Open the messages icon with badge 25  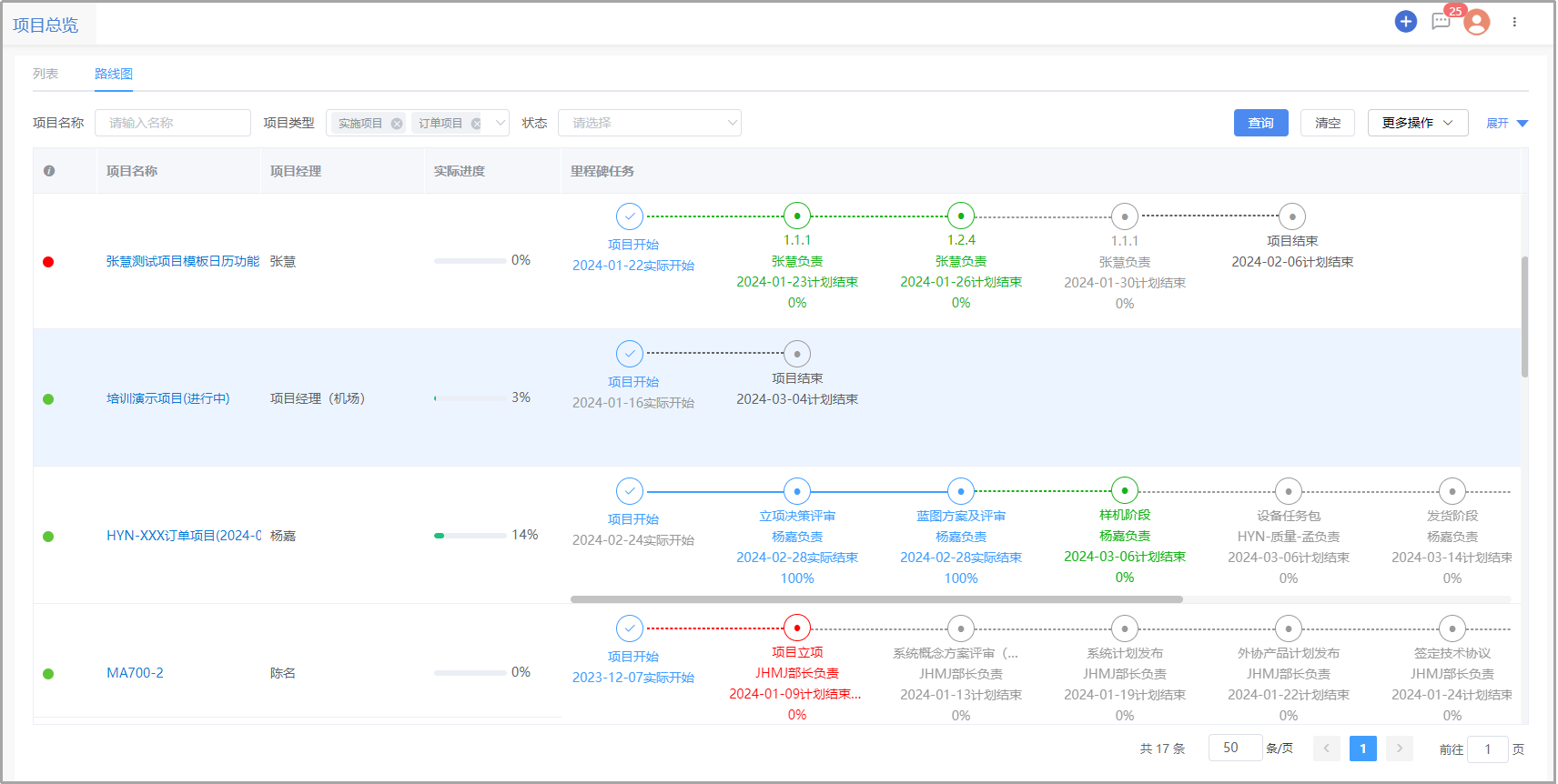click(x=1441, y=21)
